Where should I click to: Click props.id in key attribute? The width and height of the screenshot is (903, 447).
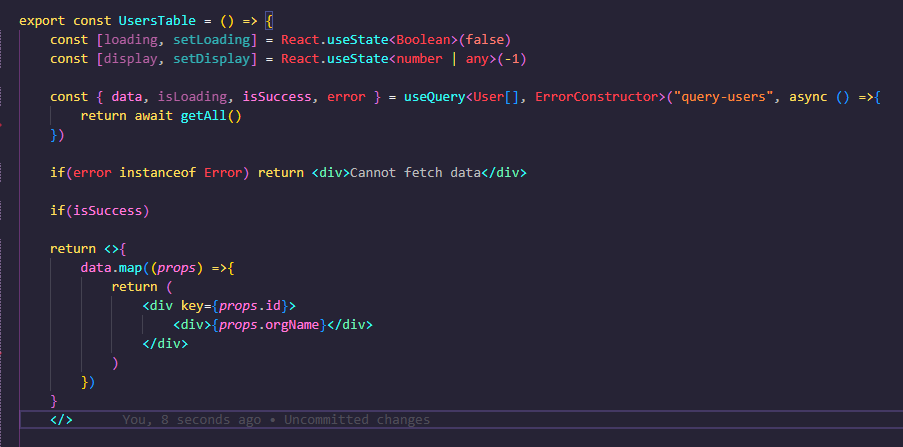249,306
